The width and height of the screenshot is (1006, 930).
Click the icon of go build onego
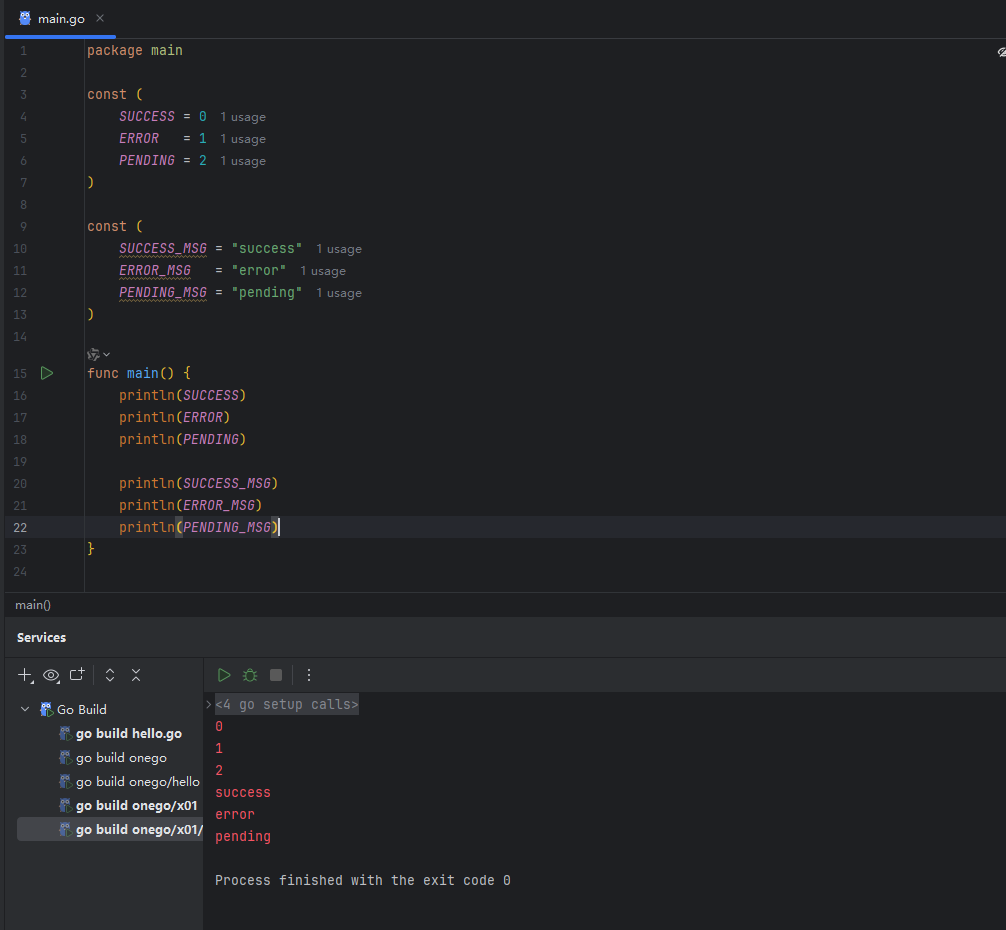(65, 757)
